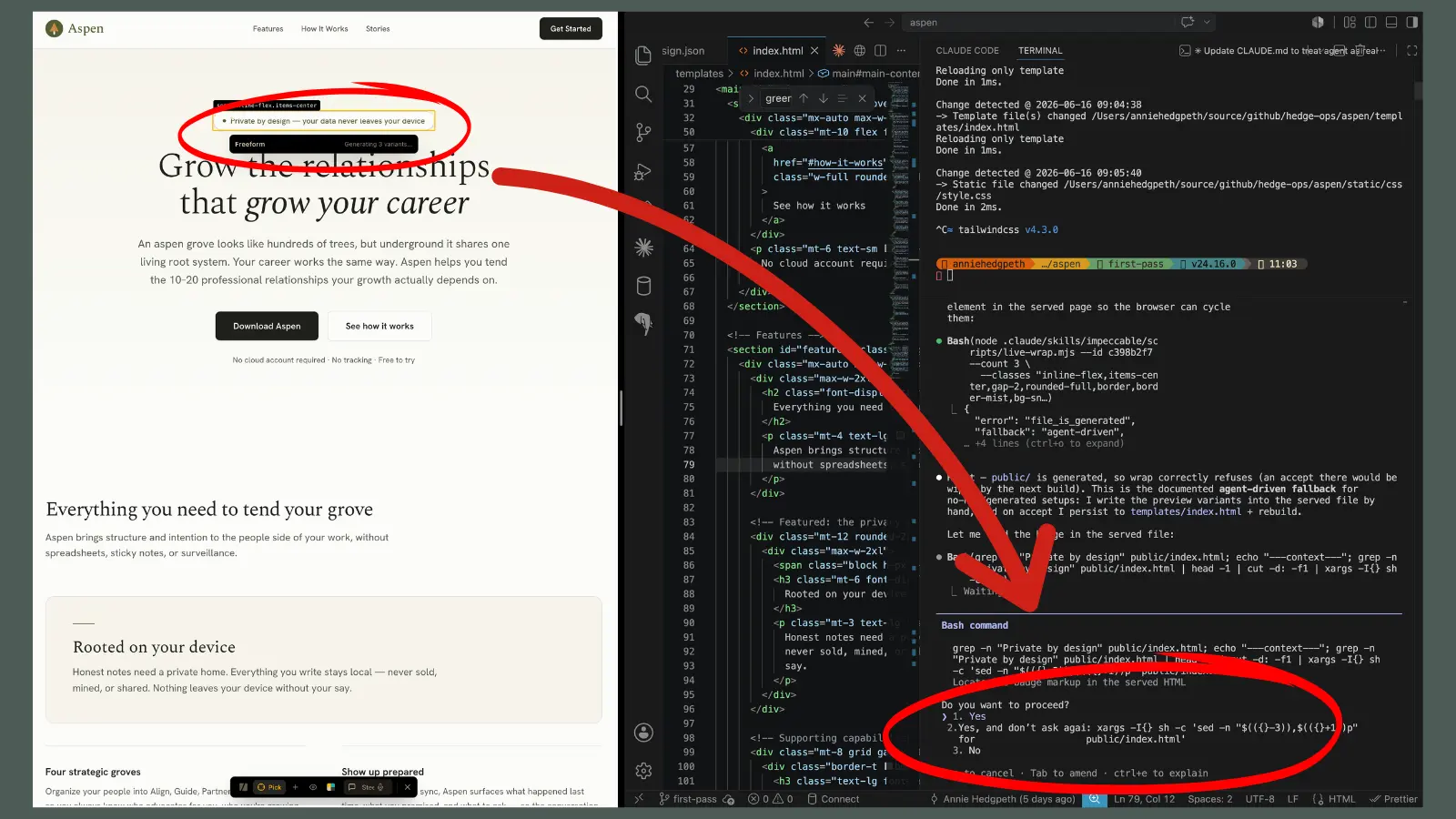Click Ln 79, Col 12 in the status bar
Viewport: 1456px width, 819px height.
tap(1144, 799)
